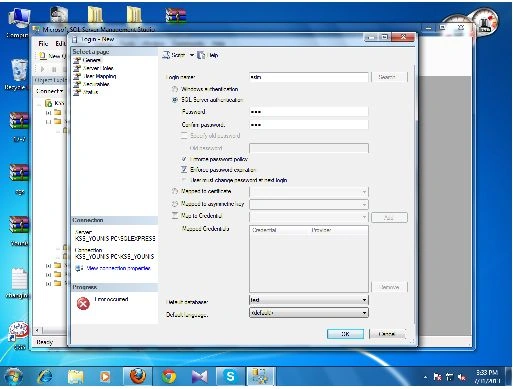The image size is (513, 389).
Task: Select Mapped to certificate radio button
Action: click(x=175, y=191)
